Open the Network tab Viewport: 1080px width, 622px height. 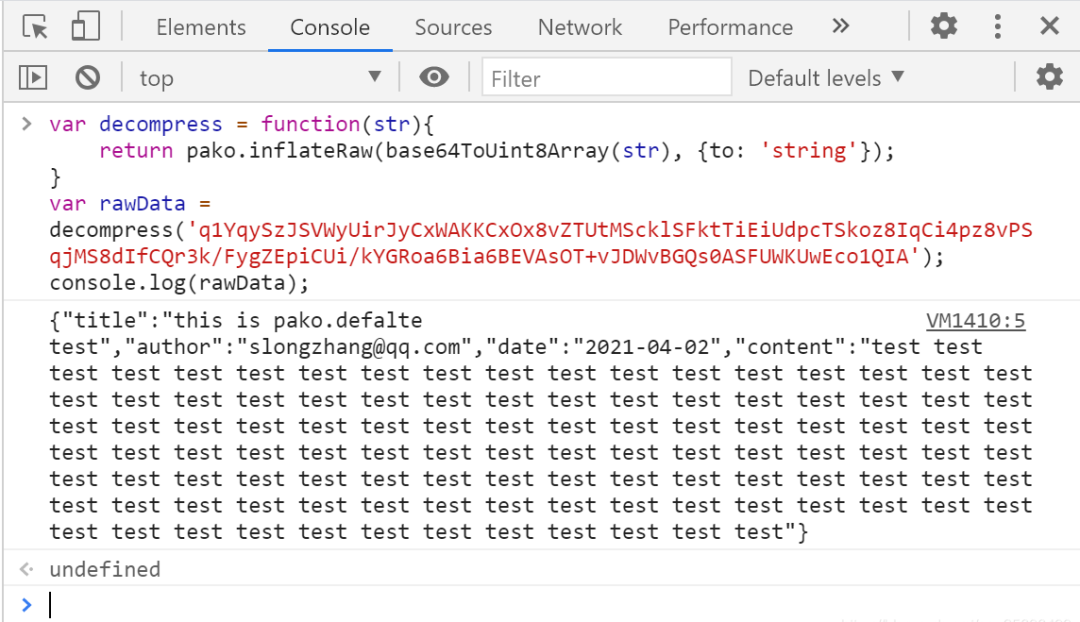tap(580, 28)
